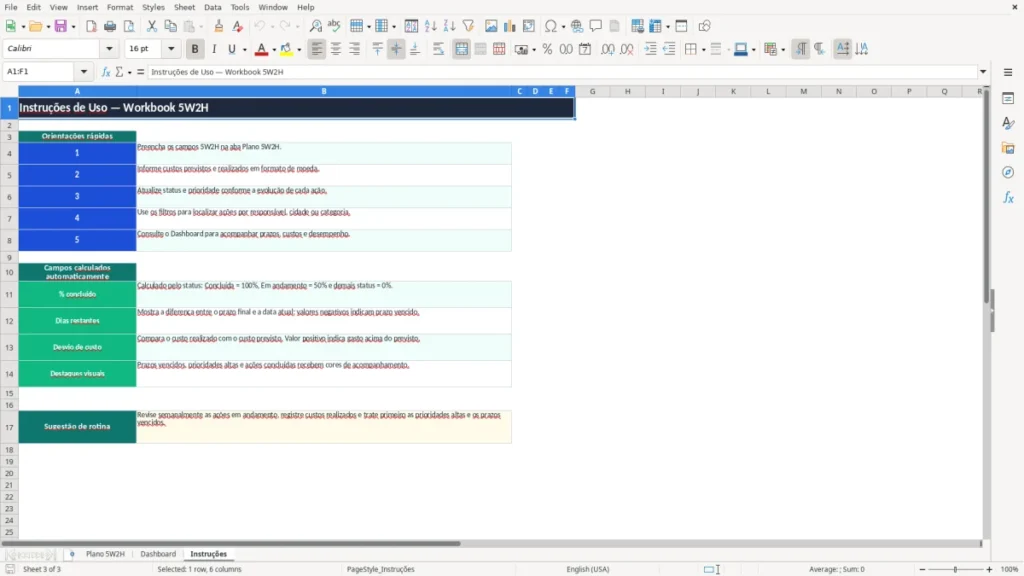Expand the formula bar arrow
This screenshot has height=576, width=1024.
coord(983,72)
